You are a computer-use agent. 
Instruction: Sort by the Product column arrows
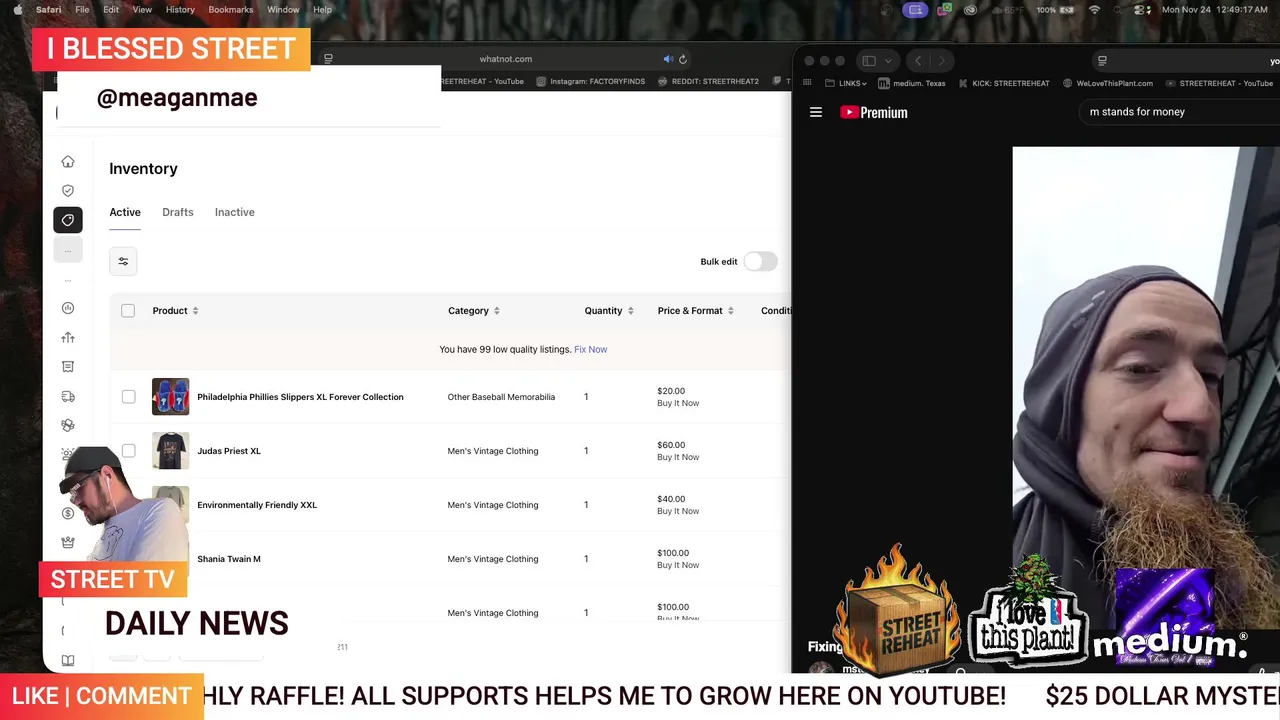click(195, 311)
